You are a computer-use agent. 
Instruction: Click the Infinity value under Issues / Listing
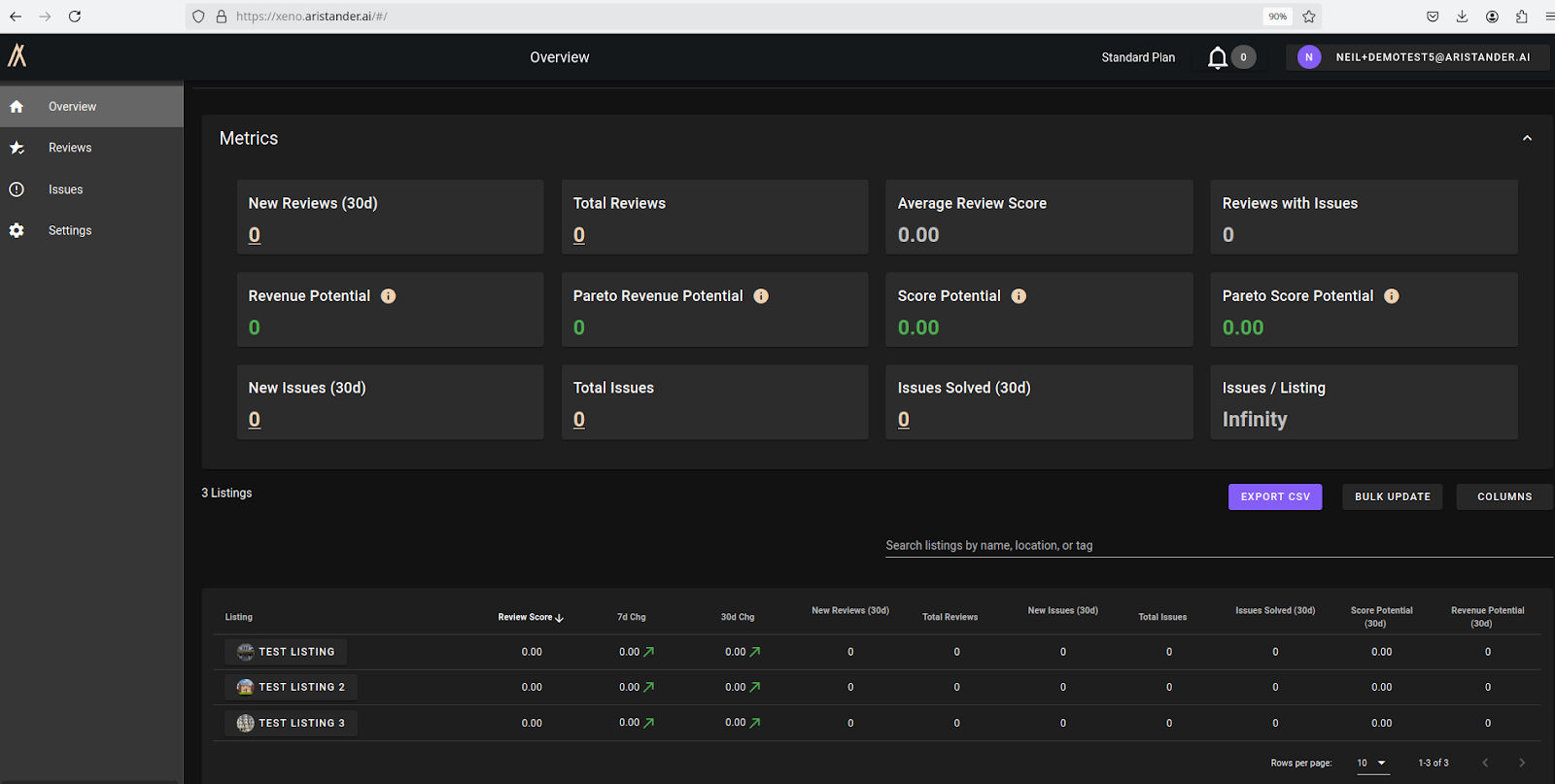pos(1255,420)
